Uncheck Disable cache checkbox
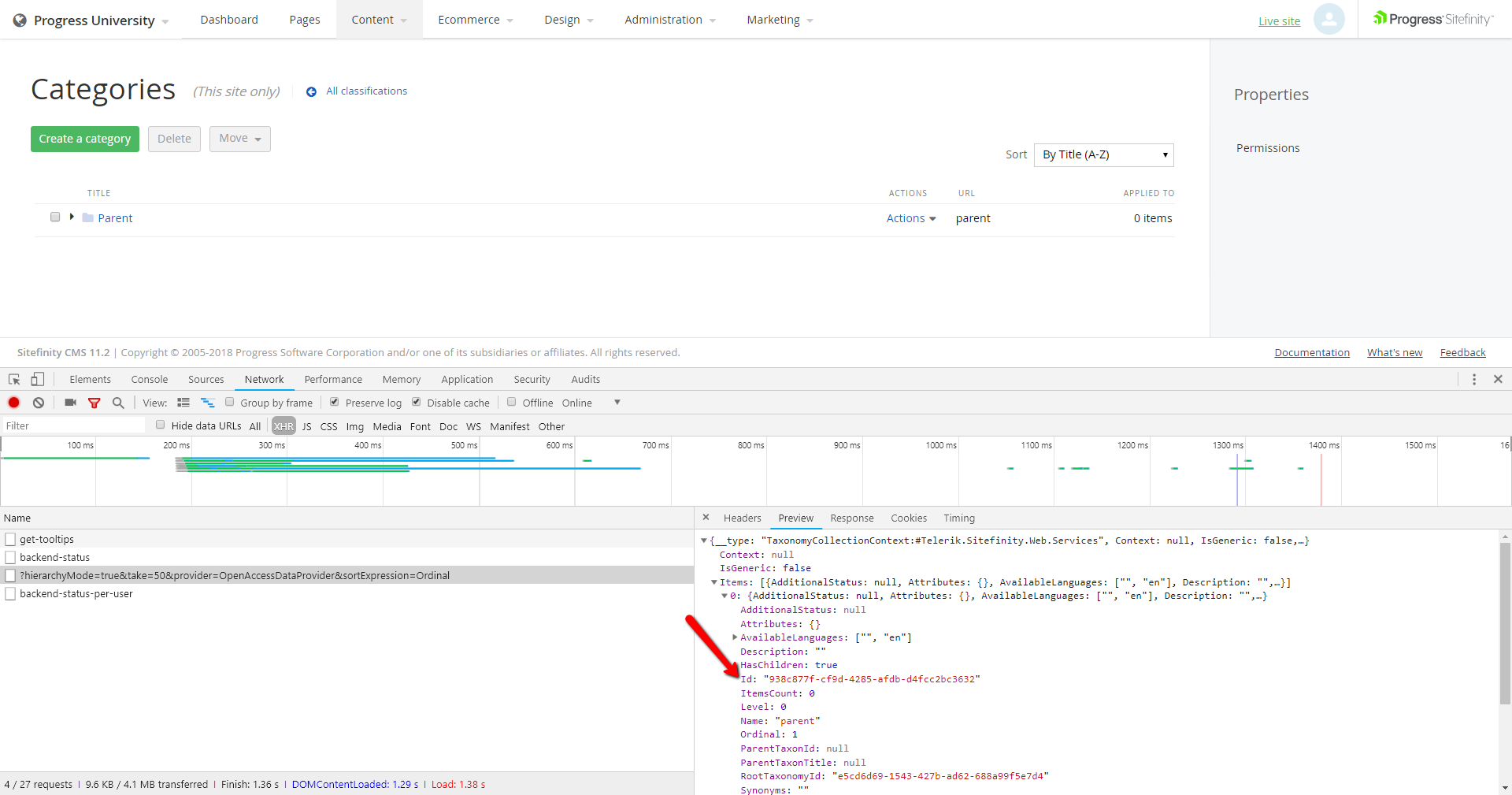1512x795 pixels. [x=417, y=402]
